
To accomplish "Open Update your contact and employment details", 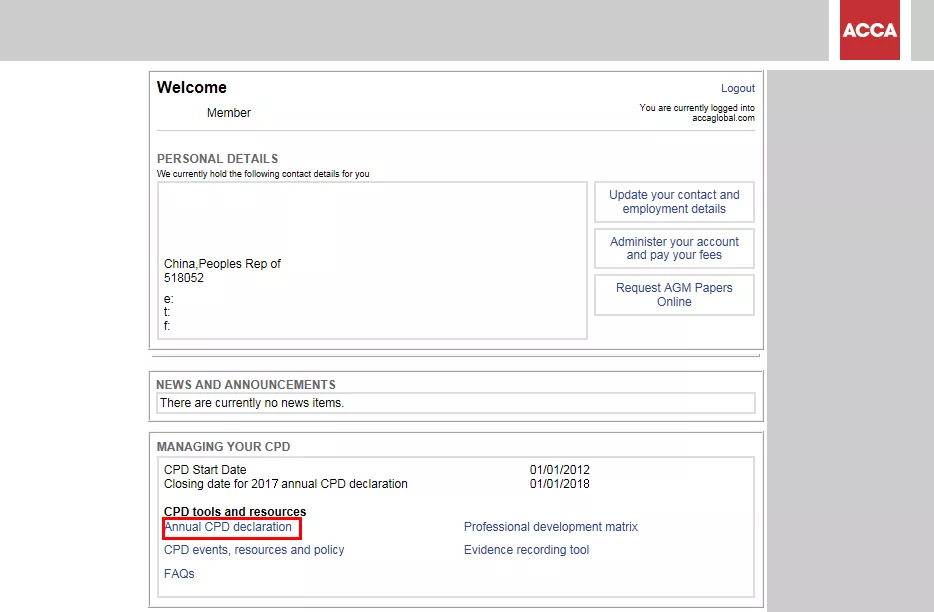I will [x=674, y=202].
